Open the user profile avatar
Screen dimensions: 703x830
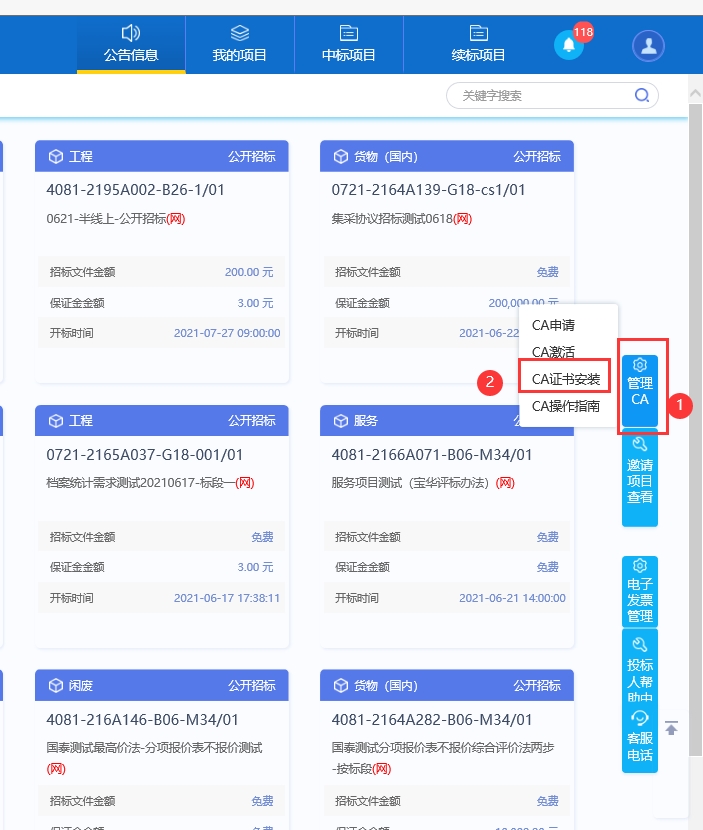pos(648,45)
